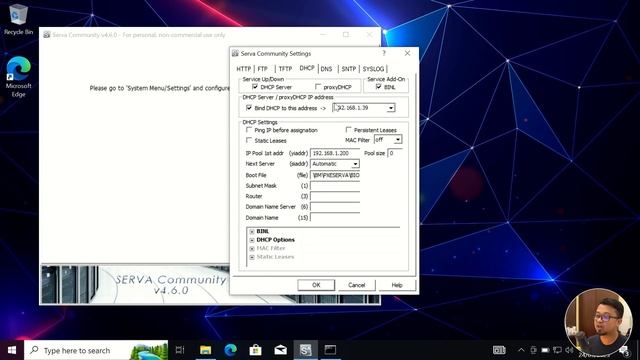
Task: Close the Serva Community Settings dialog
Action: pyautogui.click(x=407, y=53)
